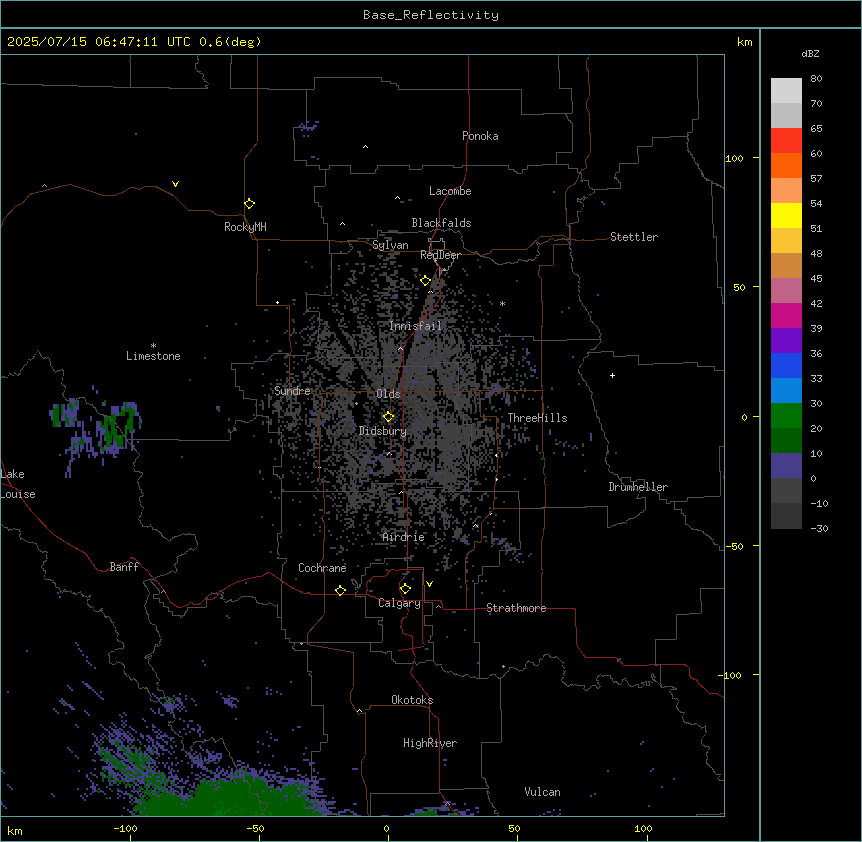Click the yellow diamond marker between Olds and Didsbury

[389, 417]
